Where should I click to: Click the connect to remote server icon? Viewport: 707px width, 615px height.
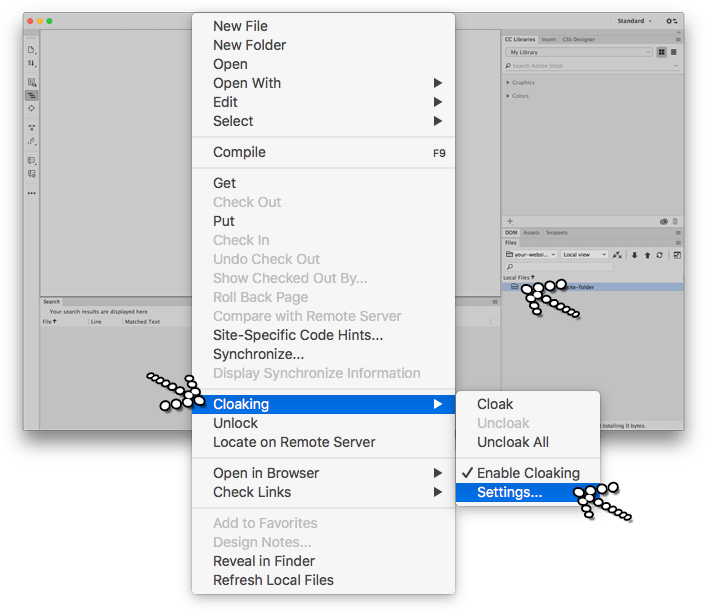(617, 255)
